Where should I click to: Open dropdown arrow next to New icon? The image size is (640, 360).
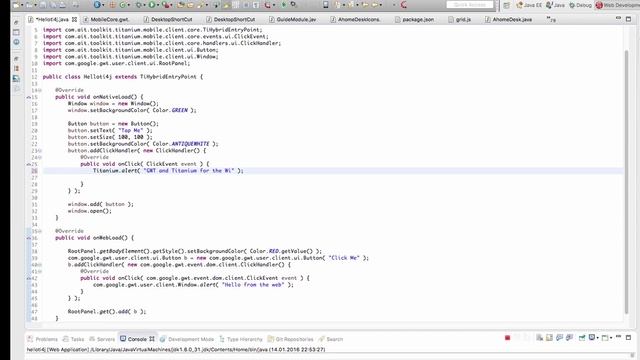coord(22,5)
